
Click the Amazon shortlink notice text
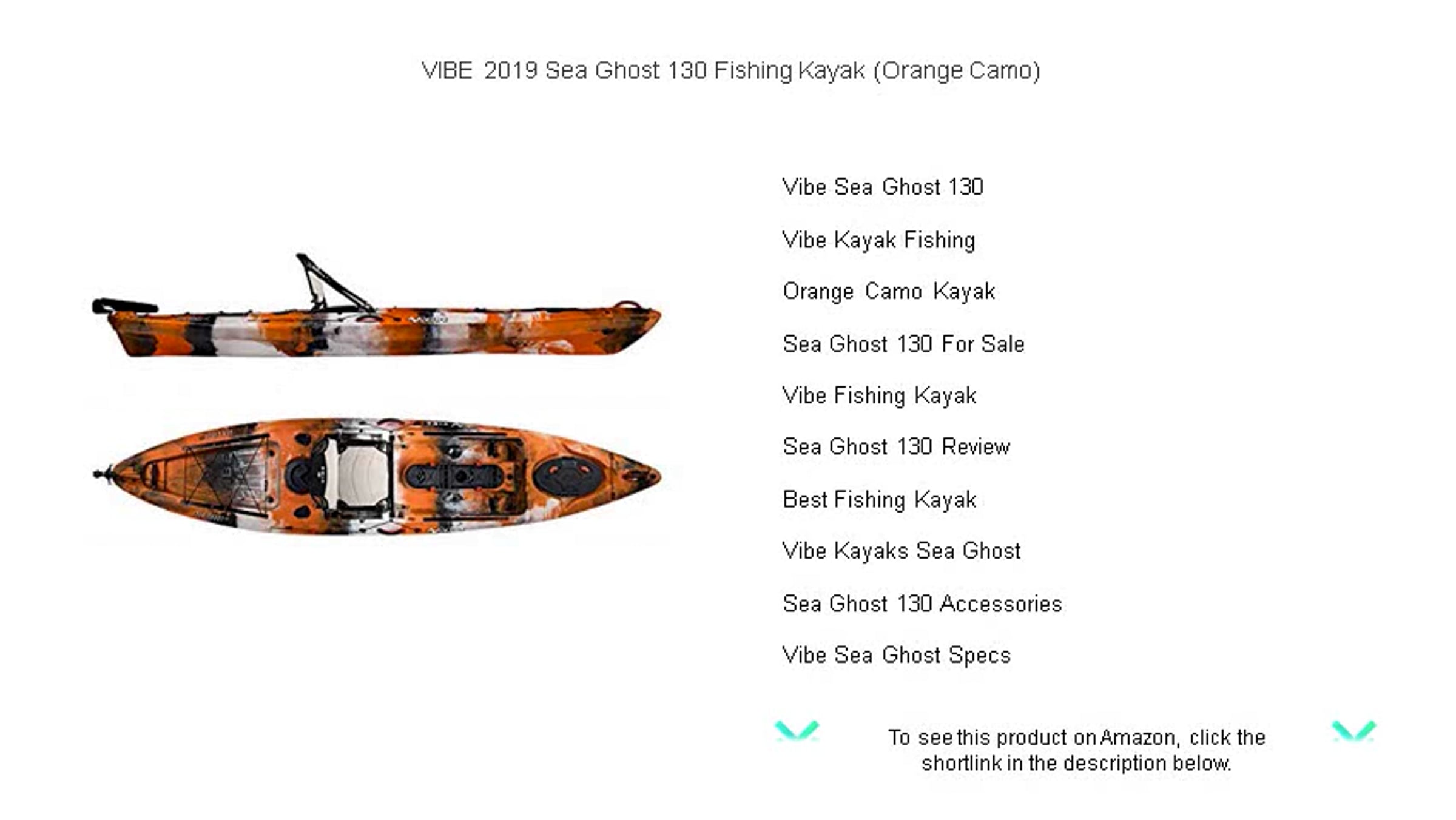tap(1076, 750)
